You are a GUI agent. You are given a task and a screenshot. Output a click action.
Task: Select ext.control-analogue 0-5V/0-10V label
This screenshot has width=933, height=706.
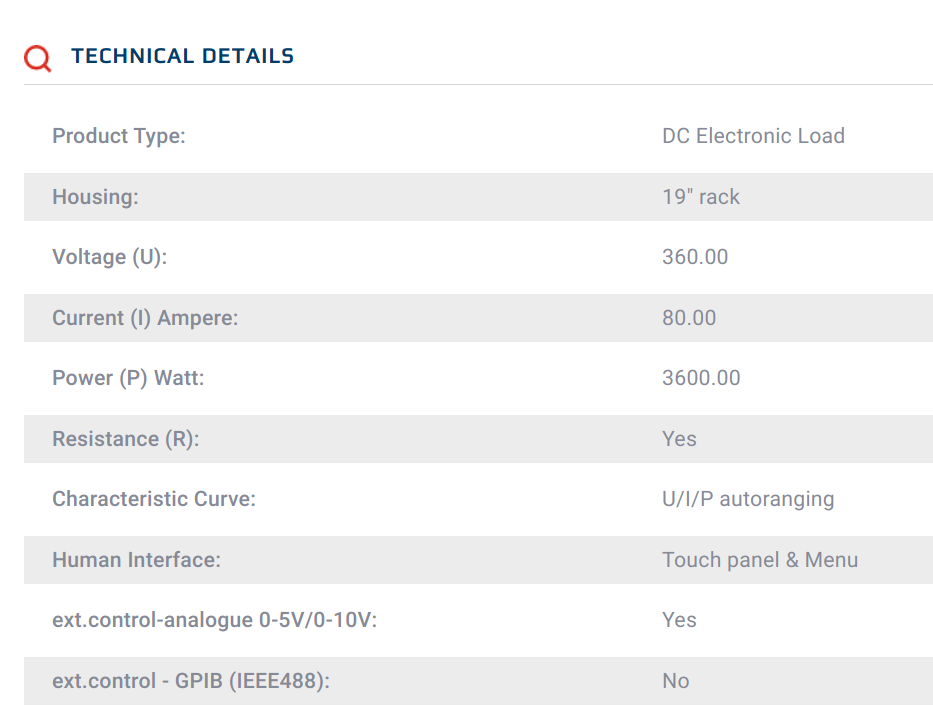click(x=215, y=620)
